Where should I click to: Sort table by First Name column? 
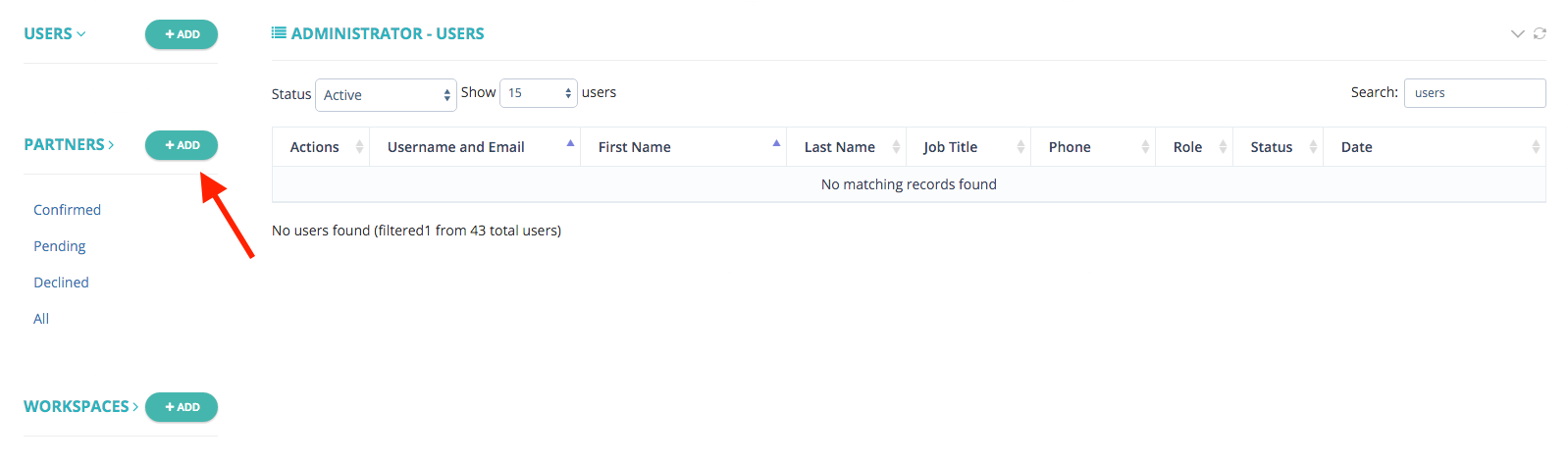(684, 147)
